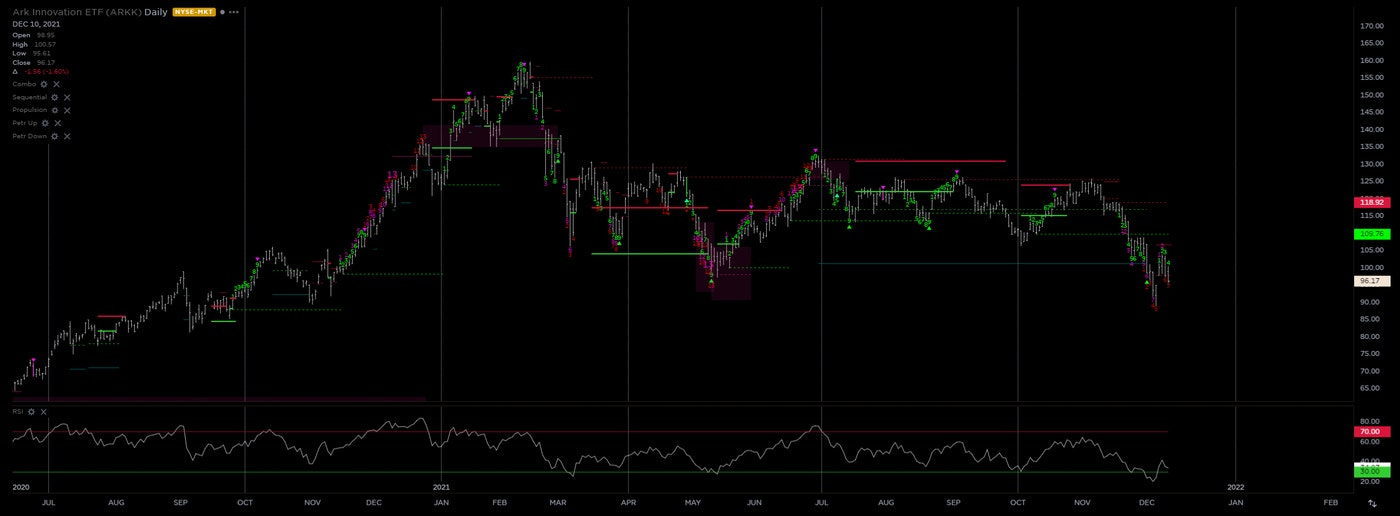Viewport: 1400px width, 516px height.
Task: Click the RSI 70.00 overbought level tag
Action: pyautogui.click(x=1370, y=432)
